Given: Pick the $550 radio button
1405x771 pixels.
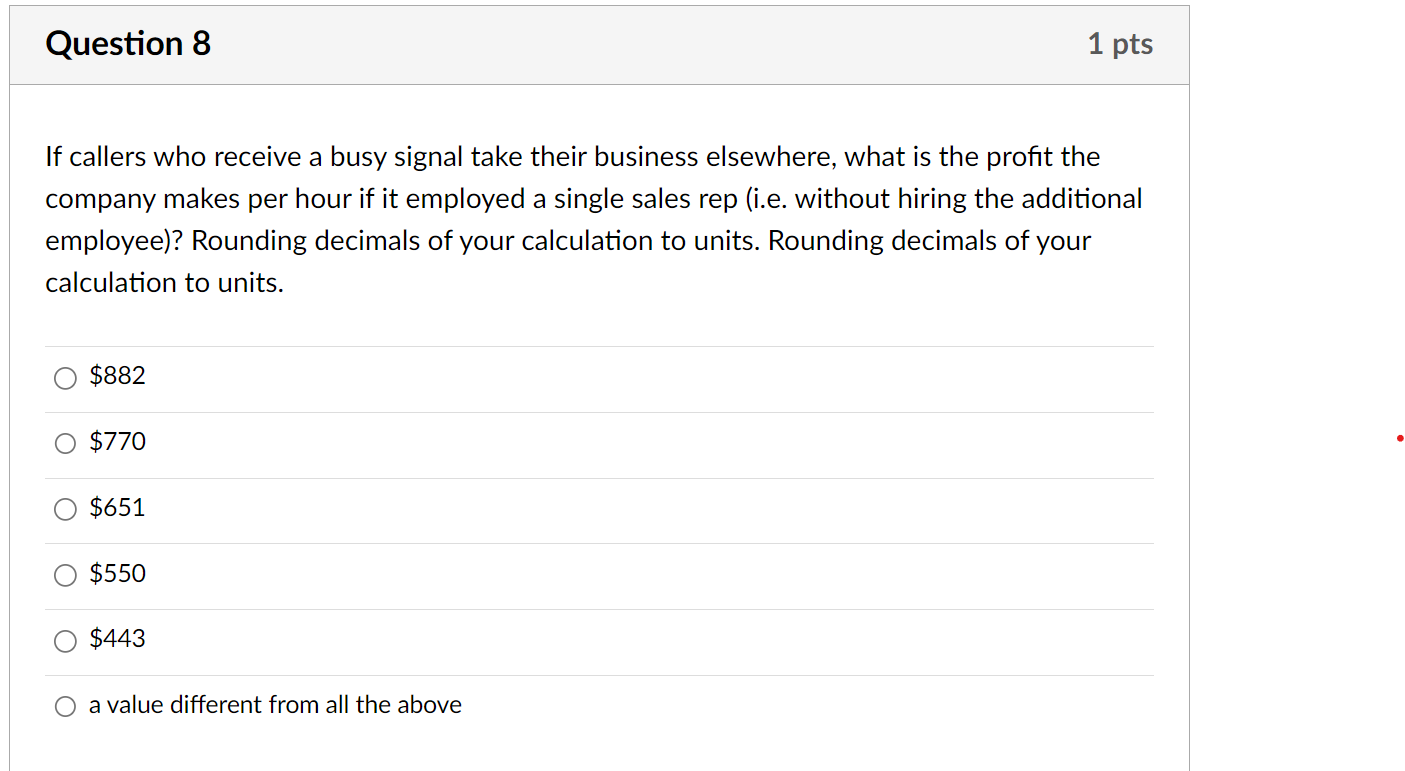Looking at the screenshot, I should pyautogui.click(x=65, y=575).
